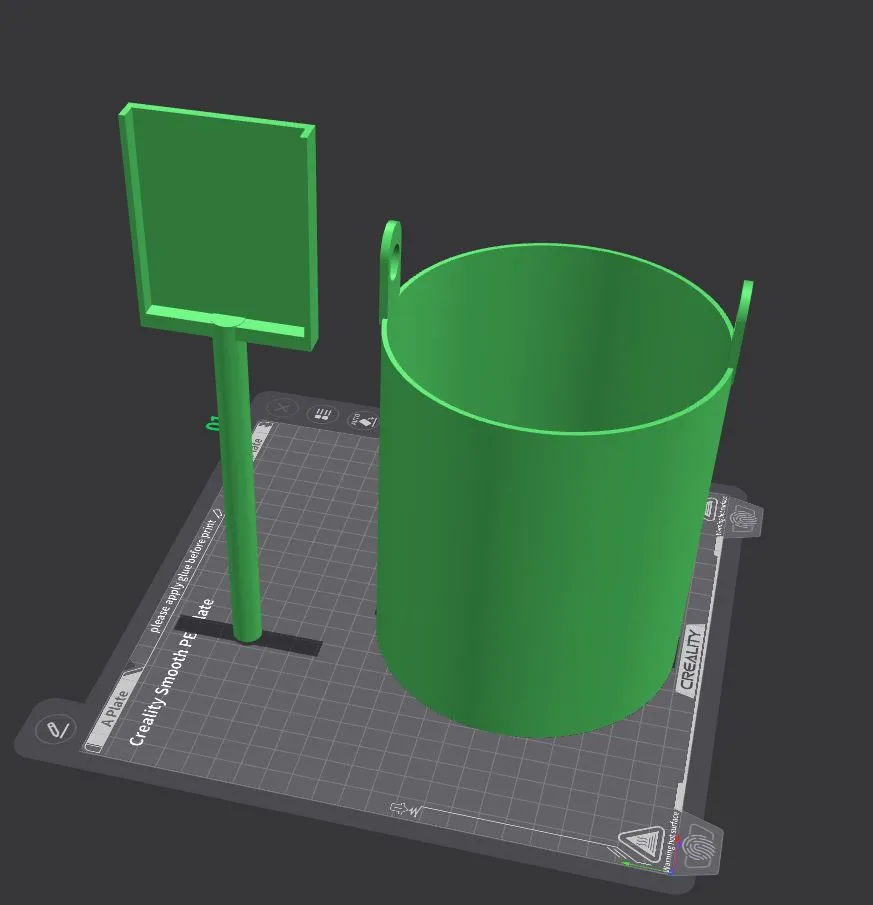Run auto-arrange via the AUTO plate icon
The width and height of the screenshot is (873, 905).
(x=364, y=419)
